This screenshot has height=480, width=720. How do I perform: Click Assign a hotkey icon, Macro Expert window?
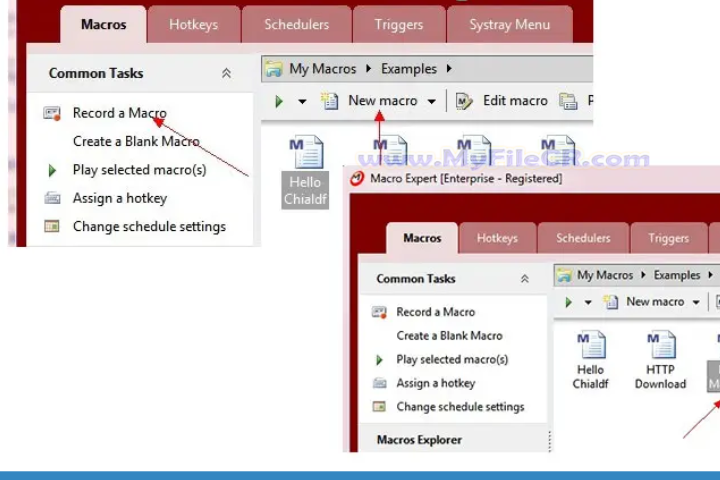380,383
